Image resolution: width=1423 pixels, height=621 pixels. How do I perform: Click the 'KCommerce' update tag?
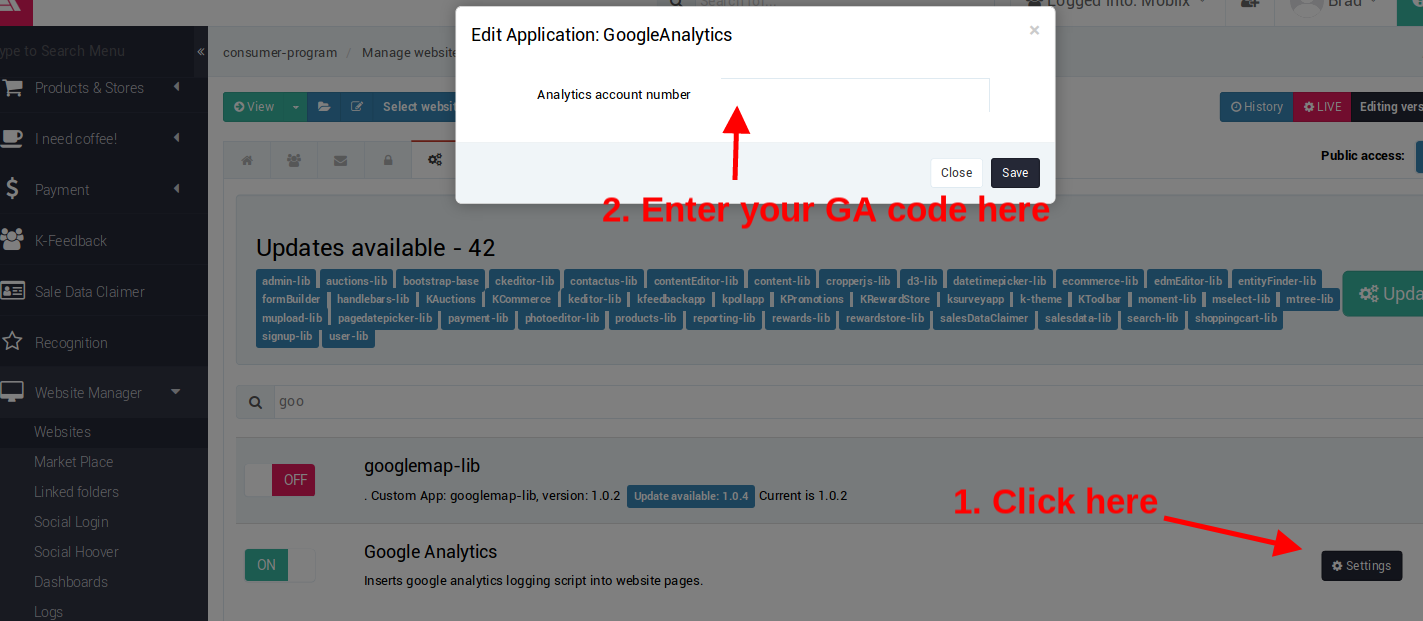point(522,299)
